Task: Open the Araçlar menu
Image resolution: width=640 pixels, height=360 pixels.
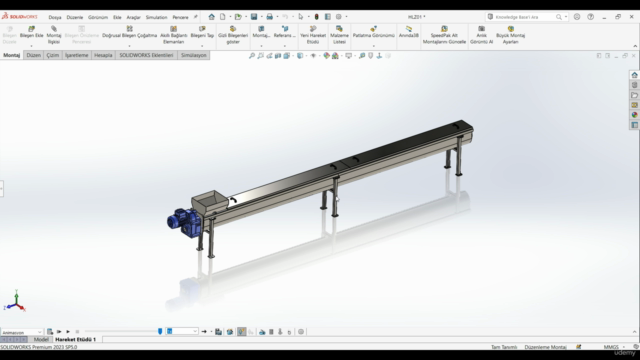Action: click(133, 17)
